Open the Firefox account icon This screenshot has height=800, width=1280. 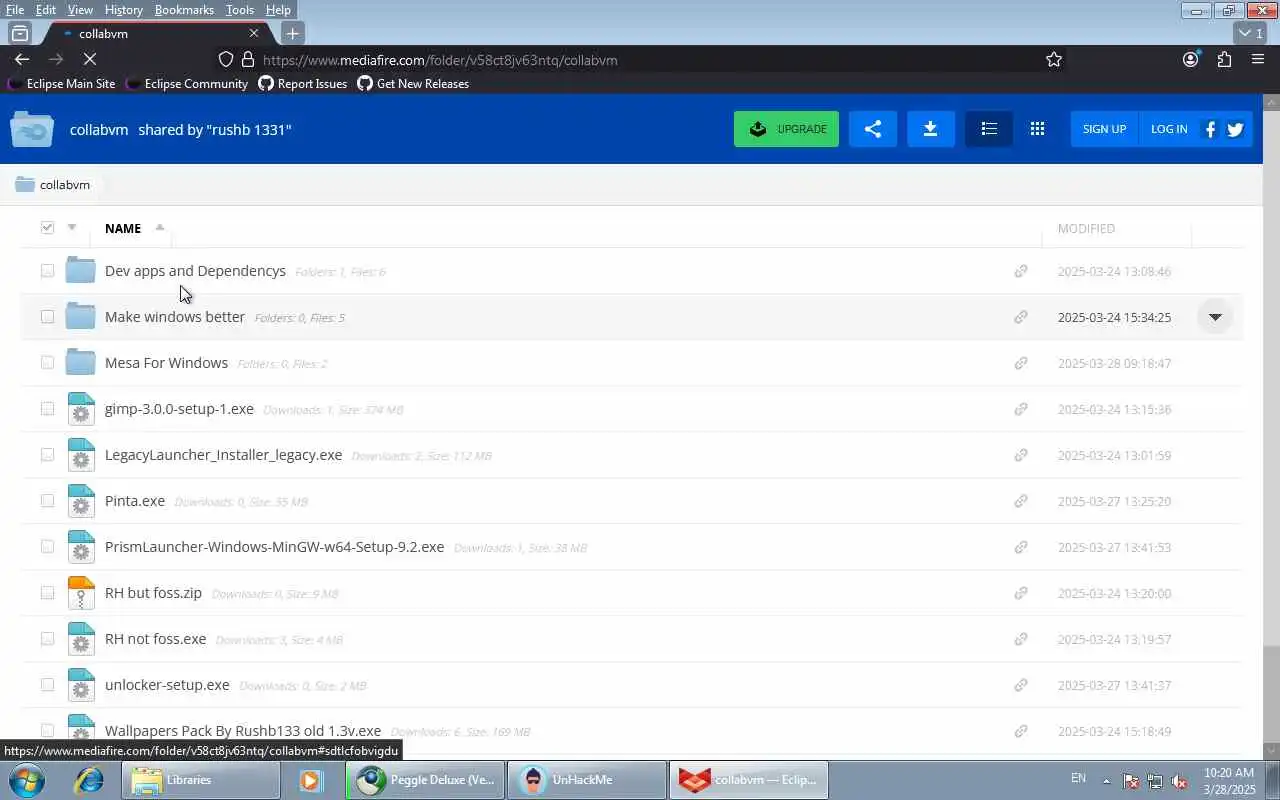point(1190,60)
